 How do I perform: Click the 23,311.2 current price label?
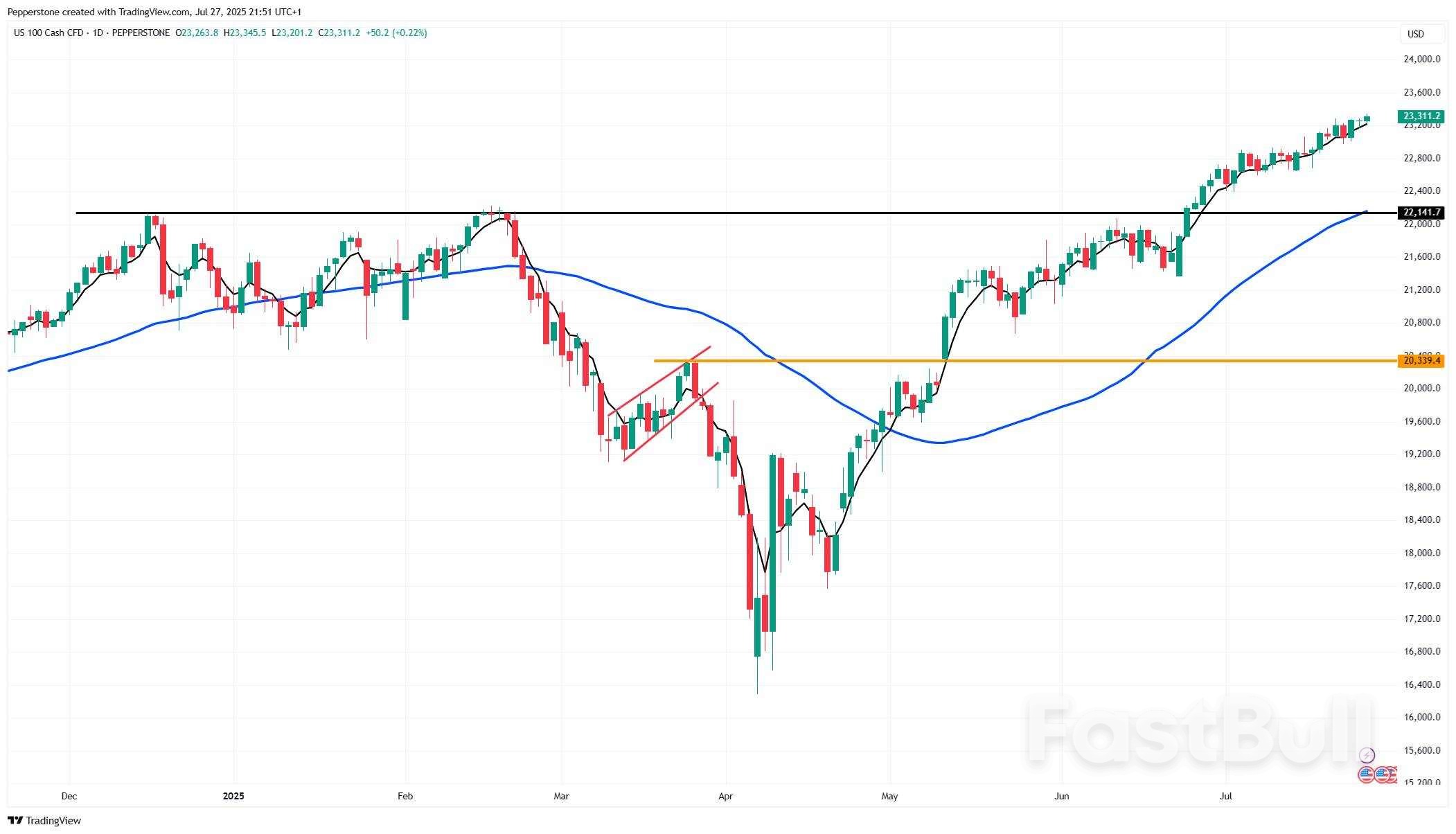[1421, 116]
